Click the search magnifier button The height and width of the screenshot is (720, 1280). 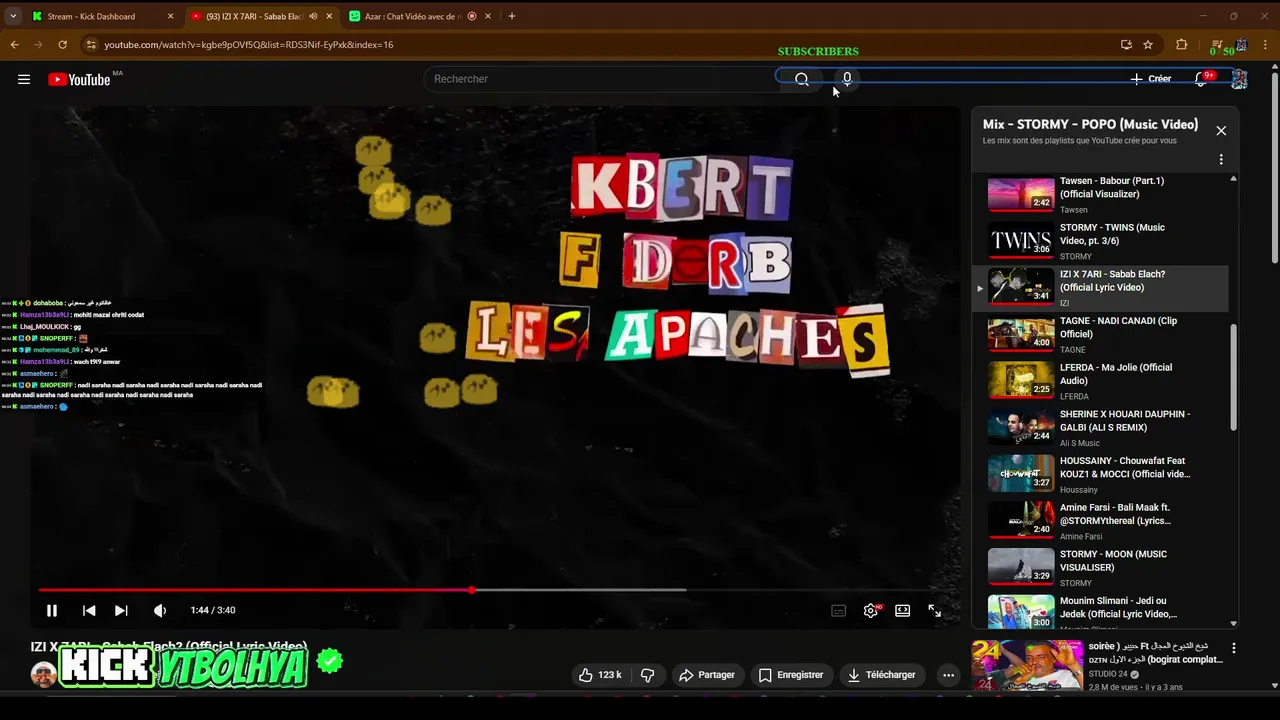pyautogui.click(x=801, y=79)
